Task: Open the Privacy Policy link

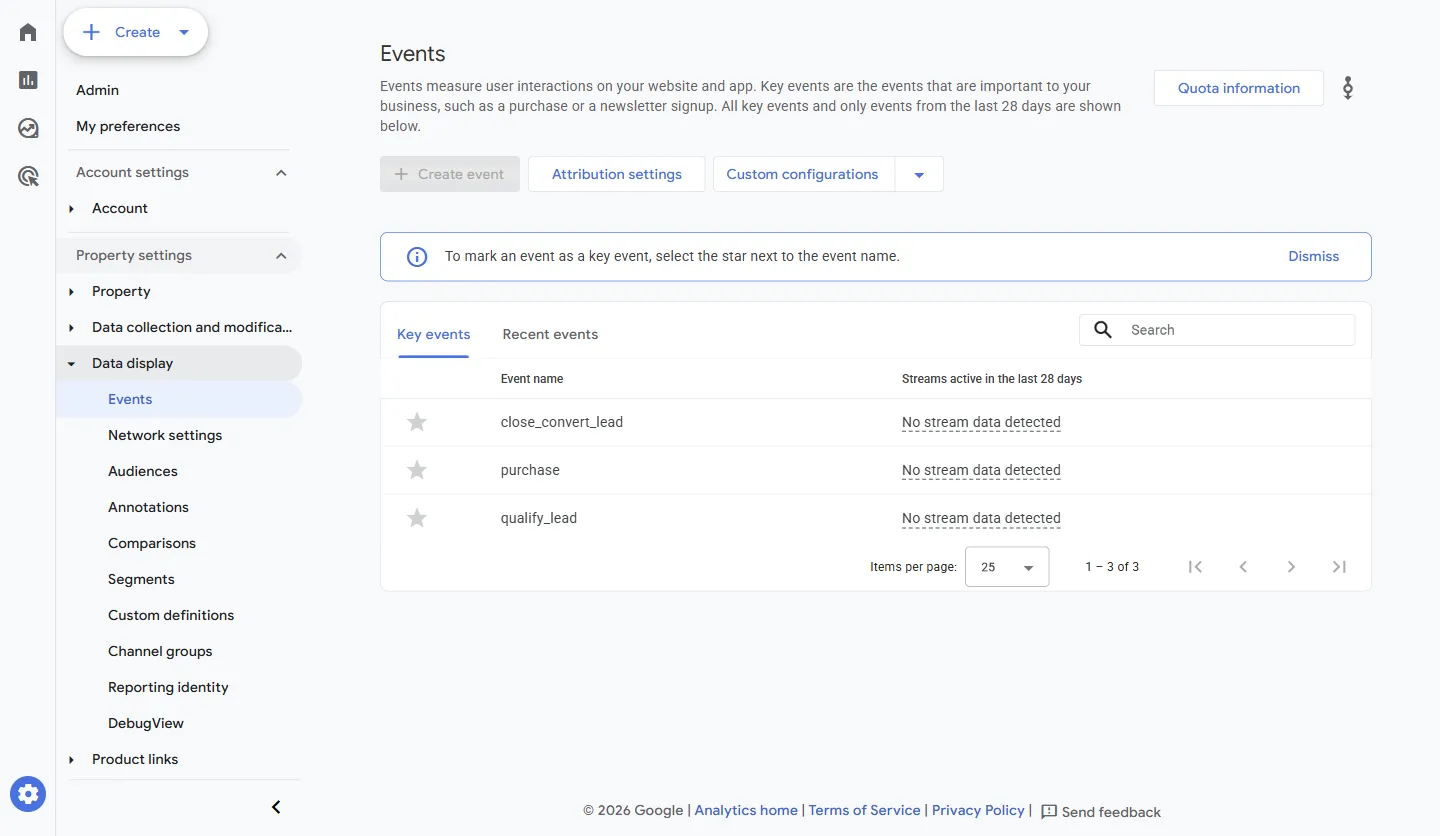Action: (978, 810)
